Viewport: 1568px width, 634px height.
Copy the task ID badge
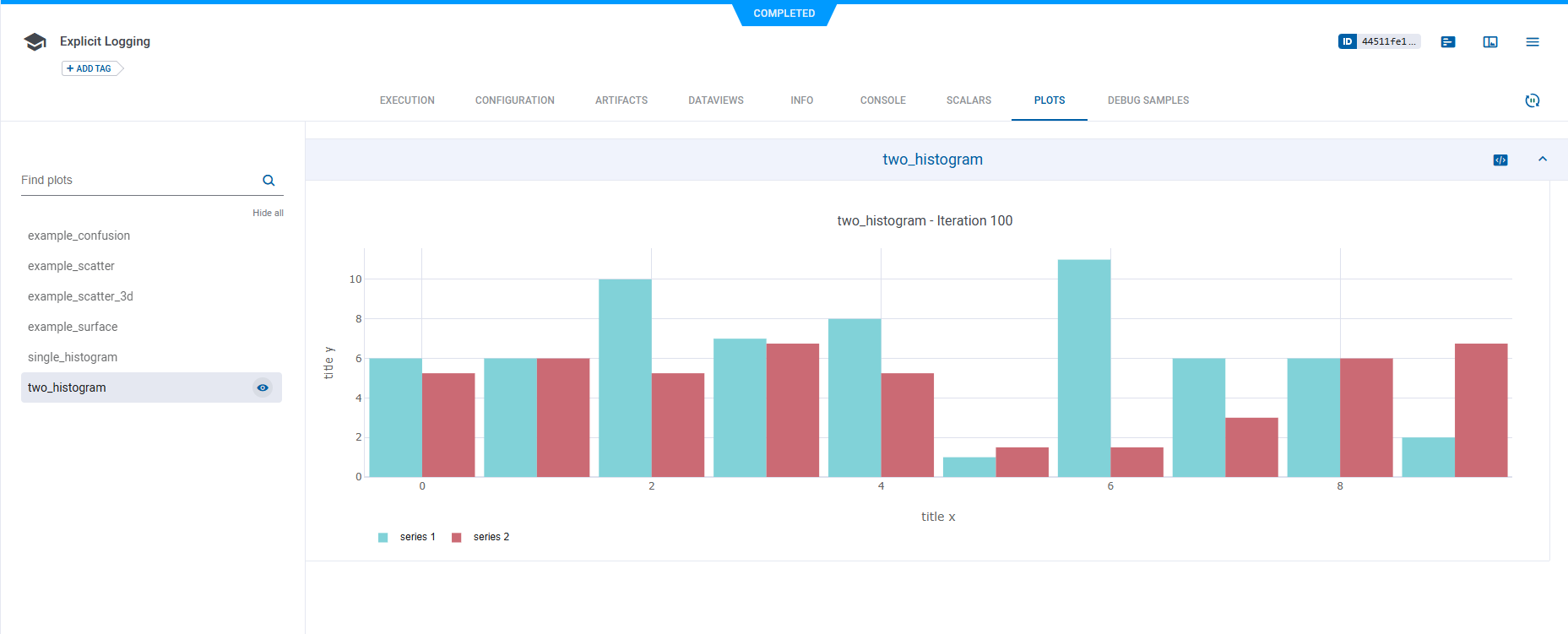point(1379,41)
